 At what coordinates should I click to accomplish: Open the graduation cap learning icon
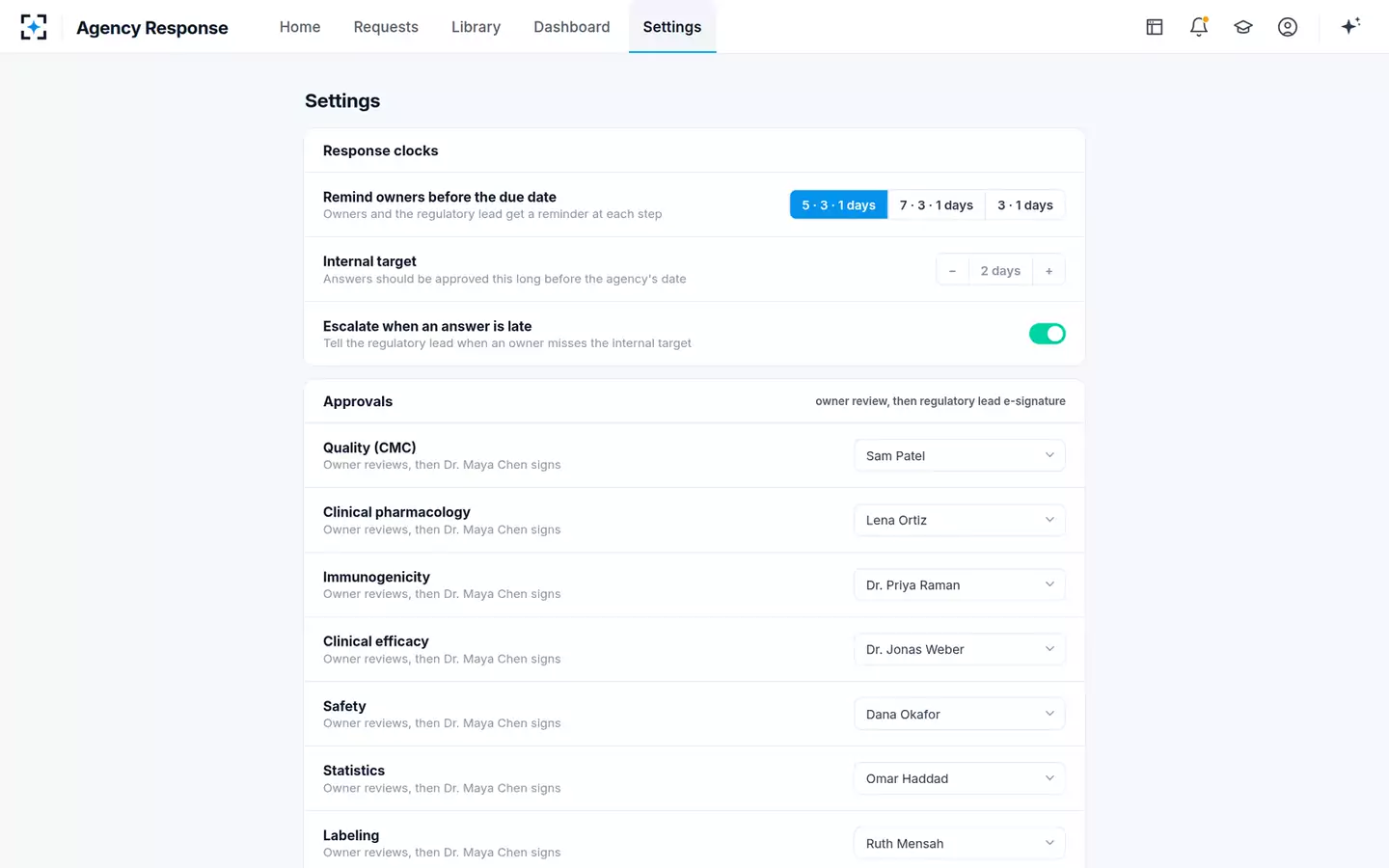(1243, 27)
